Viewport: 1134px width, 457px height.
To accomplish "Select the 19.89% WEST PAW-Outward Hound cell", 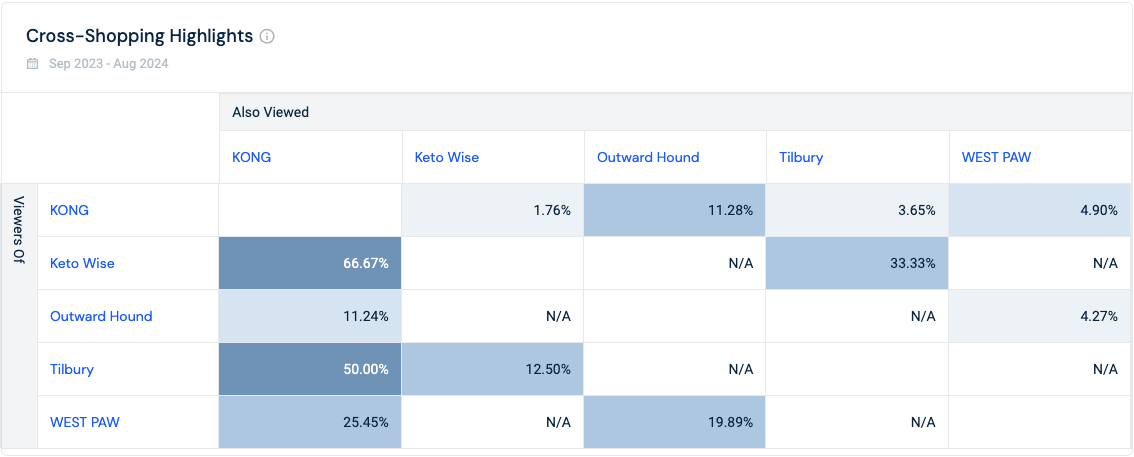I will tap(675, 422).
